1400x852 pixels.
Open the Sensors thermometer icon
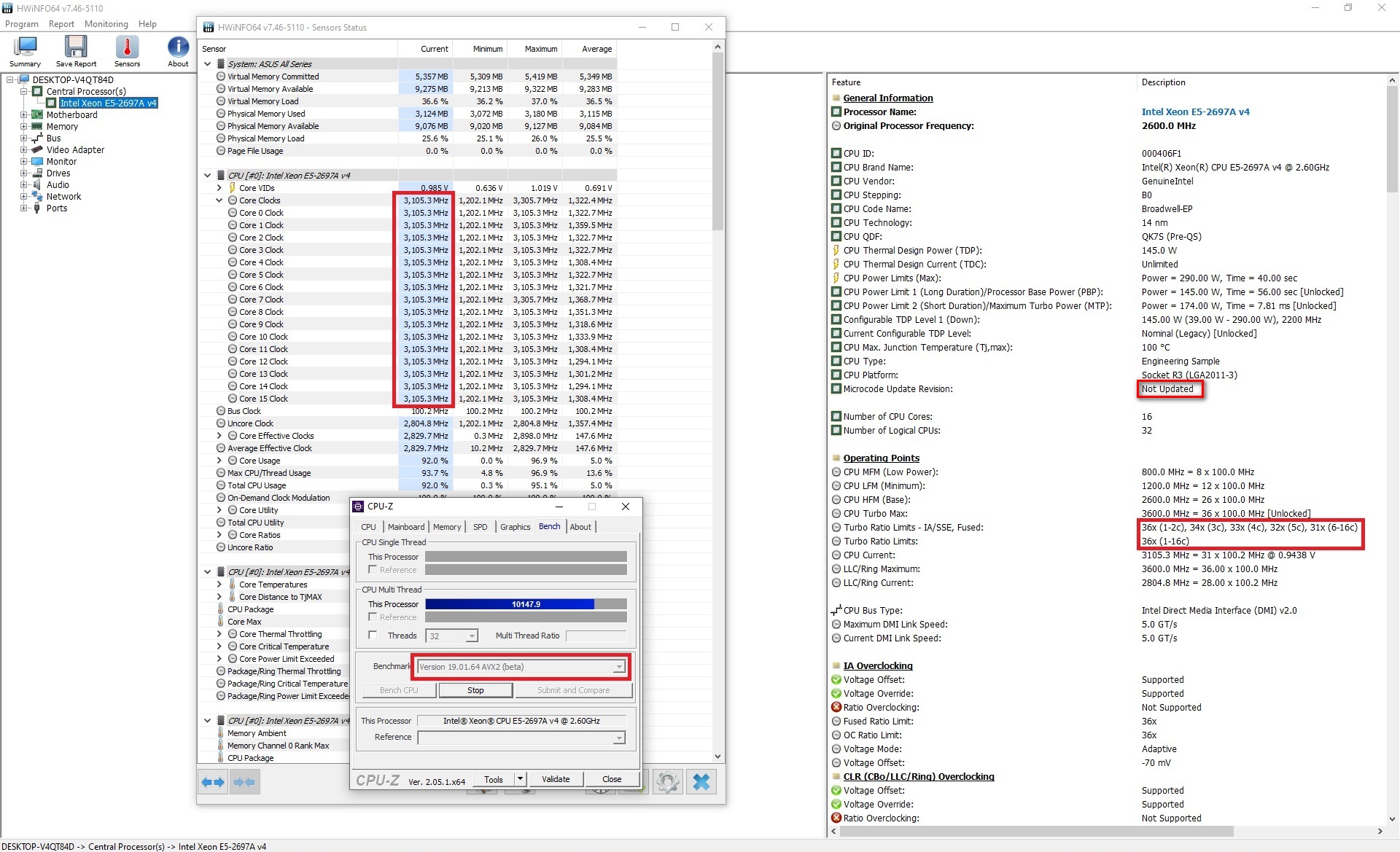127,51
